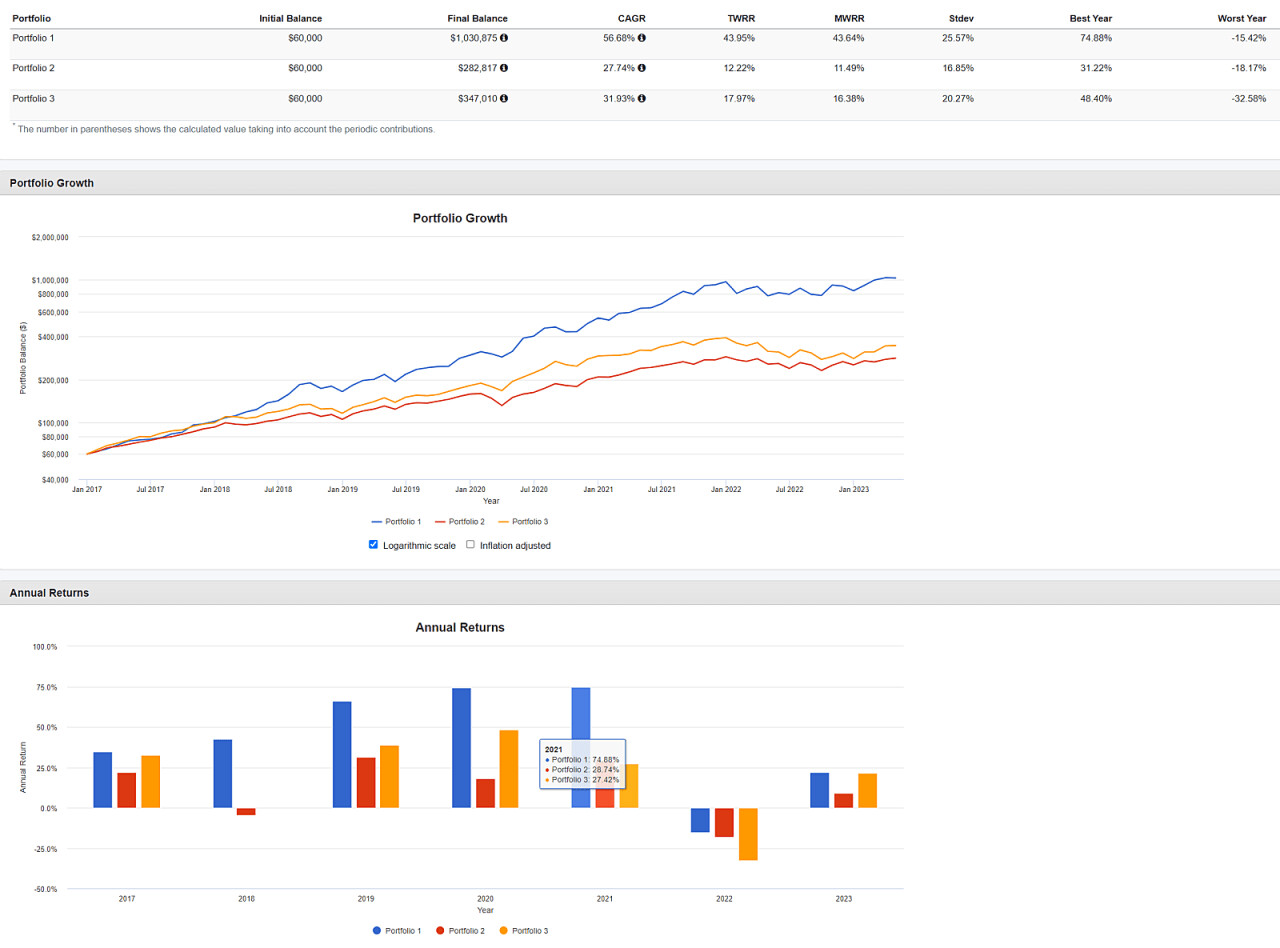
Task: Click Portfolio 2 legend in Annual Returns chart
Action: coord(460,931)
